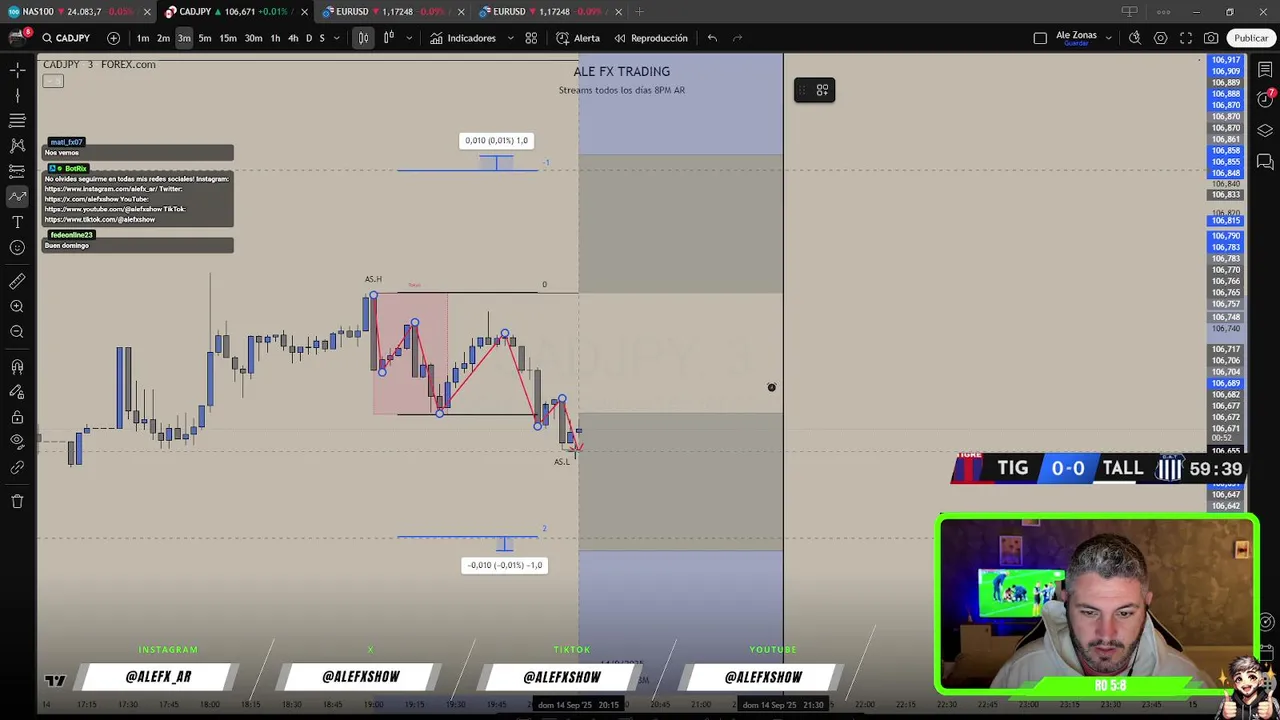
Task: Switch to the 5m timeframe
Action: click(x=205, y=38)
